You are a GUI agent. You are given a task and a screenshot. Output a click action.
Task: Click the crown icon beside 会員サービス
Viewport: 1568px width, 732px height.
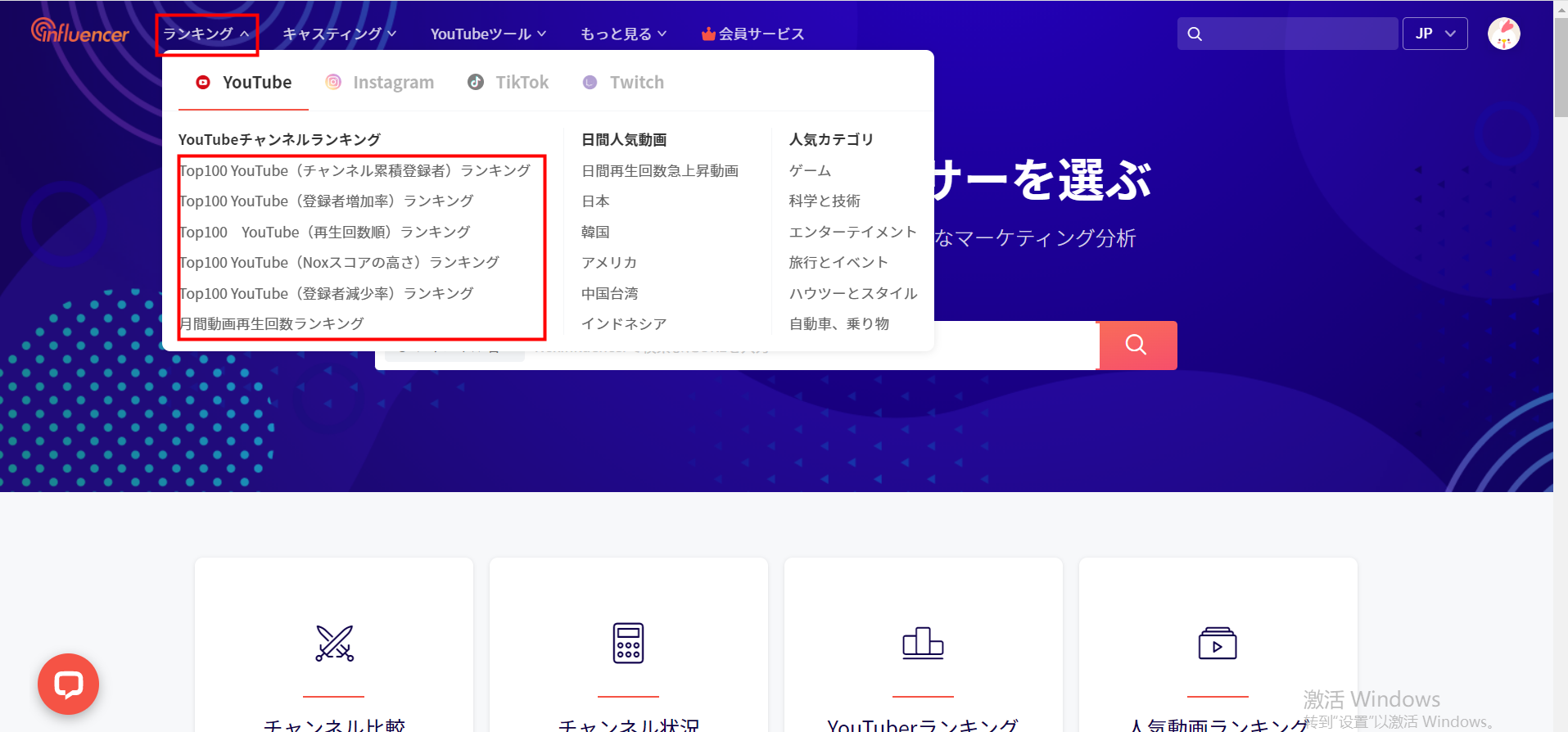pos(708,34)
